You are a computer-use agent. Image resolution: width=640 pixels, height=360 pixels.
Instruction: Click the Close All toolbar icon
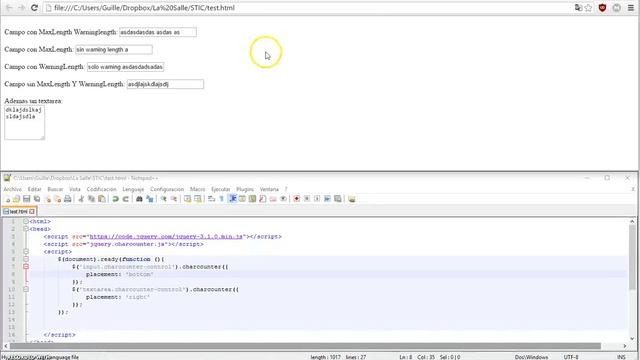[x=58, y=199]
